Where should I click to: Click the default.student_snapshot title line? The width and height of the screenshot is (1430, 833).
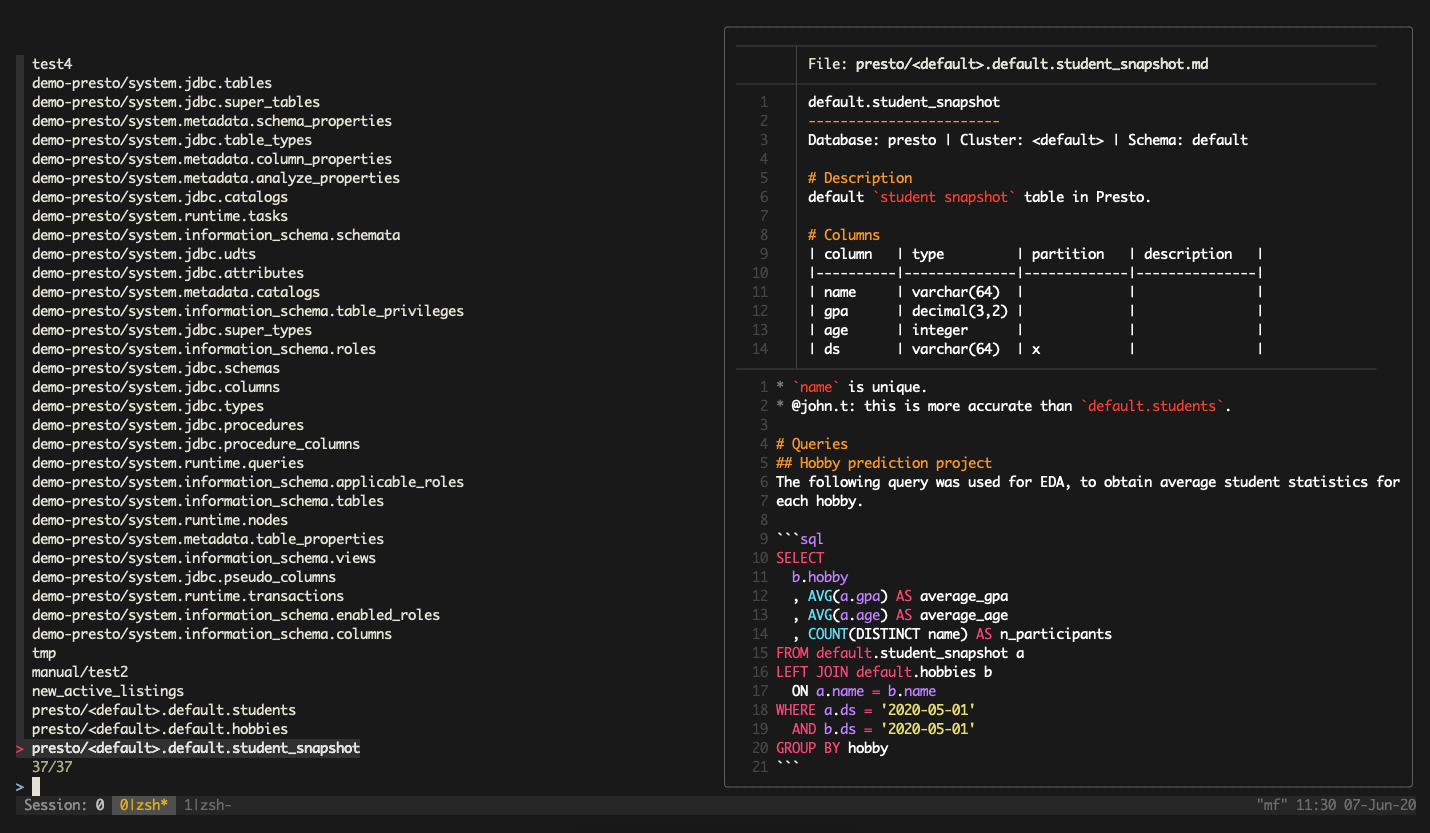tap(904, 102)
